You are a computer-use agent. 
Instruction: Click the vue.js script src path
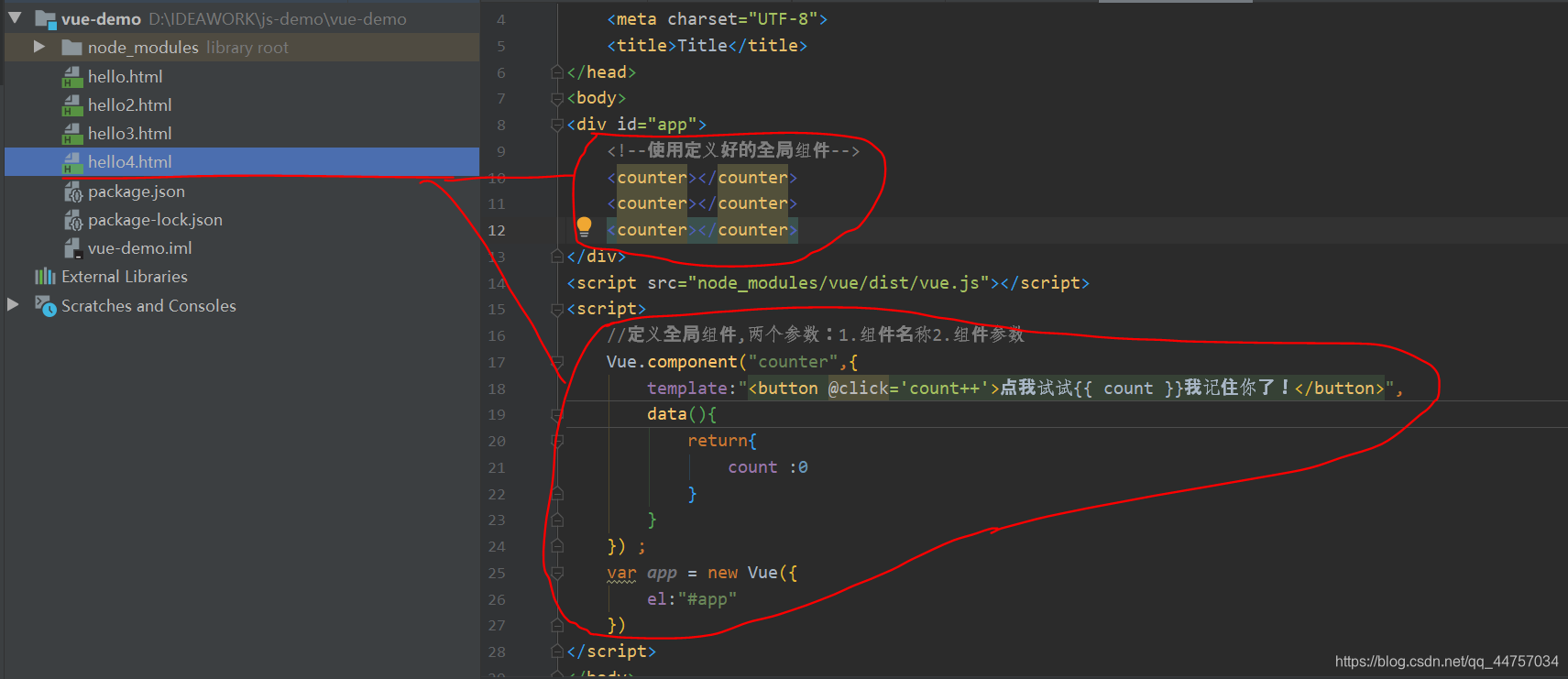pyautogui.click(x=838, y=282)
